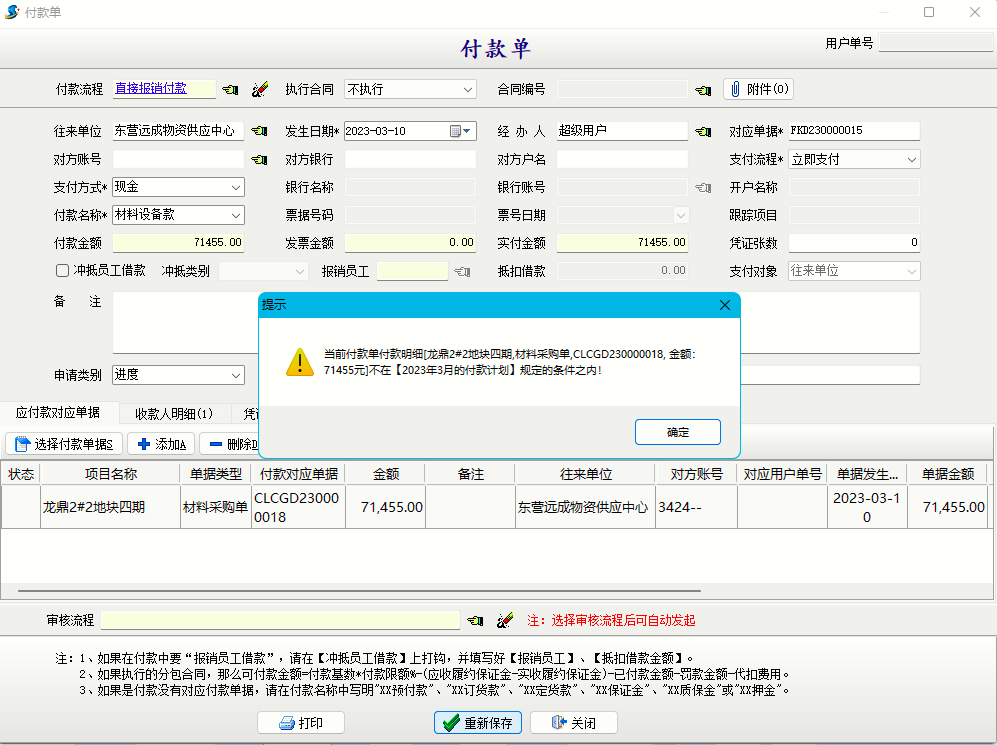
Task: Click the lookup hand icon beside 往来单位
Action: pos(260,131)
